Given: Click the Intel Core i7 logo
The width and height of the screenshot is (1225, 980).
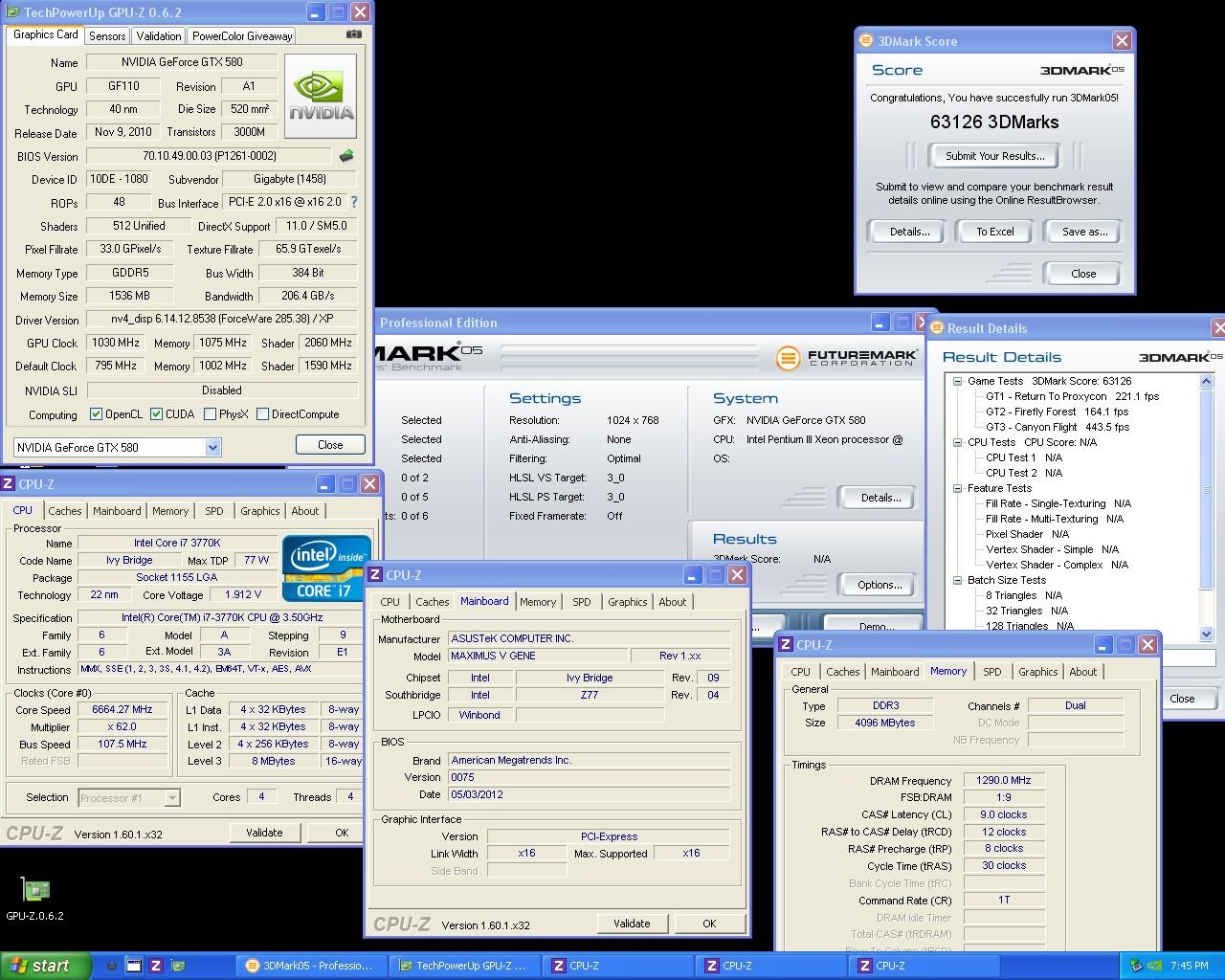Looking at the screenshot, I should point(325,568).
